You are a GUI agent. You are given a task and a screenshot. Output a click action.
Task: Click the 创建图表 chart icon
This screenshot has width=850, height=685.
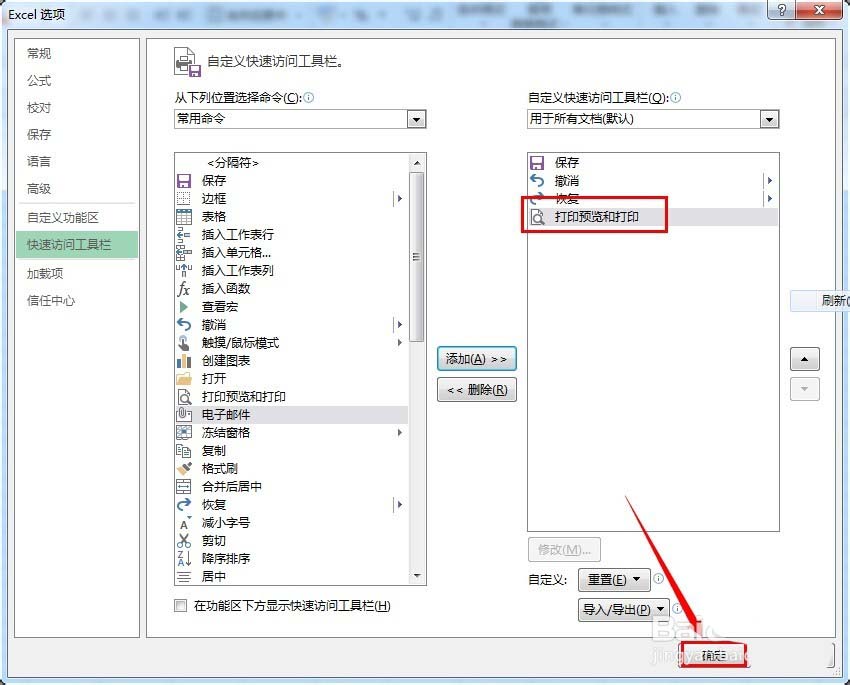184,360
